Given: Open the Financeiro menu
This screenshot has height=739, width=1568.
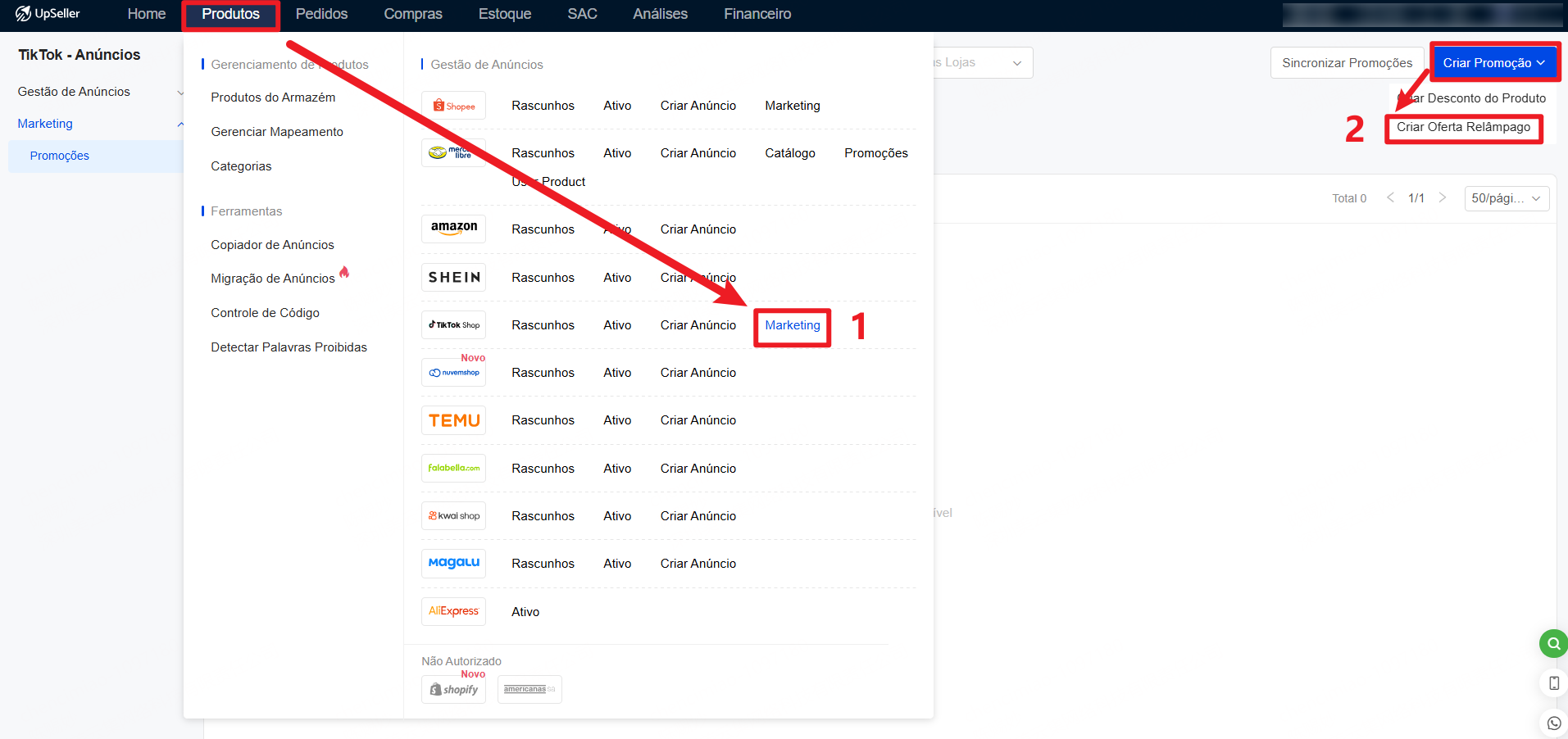Looking at the screenshot, I should point(757,14).
